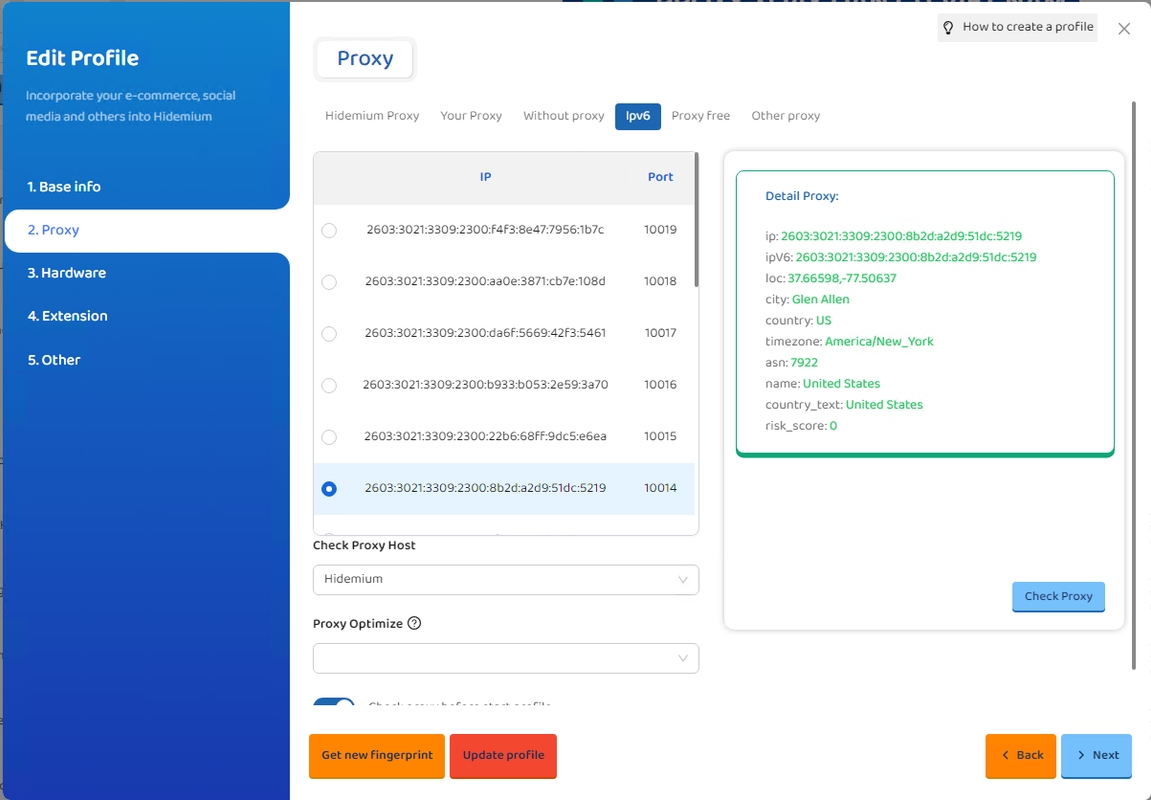
Task: Open 4. Extension in sidebar
Action: (67, 316)
